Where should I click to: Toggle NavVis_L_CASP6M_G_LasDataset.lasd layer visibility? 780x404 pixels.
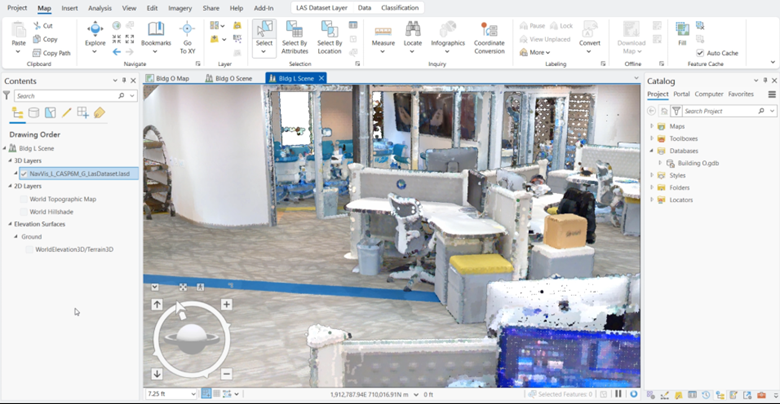coord(24,174)
